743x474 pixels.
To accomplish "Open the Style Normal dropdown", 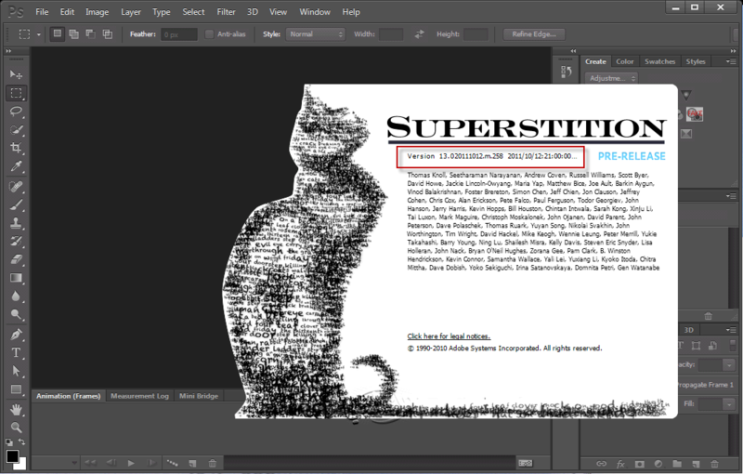I will (x=315, y=34).
